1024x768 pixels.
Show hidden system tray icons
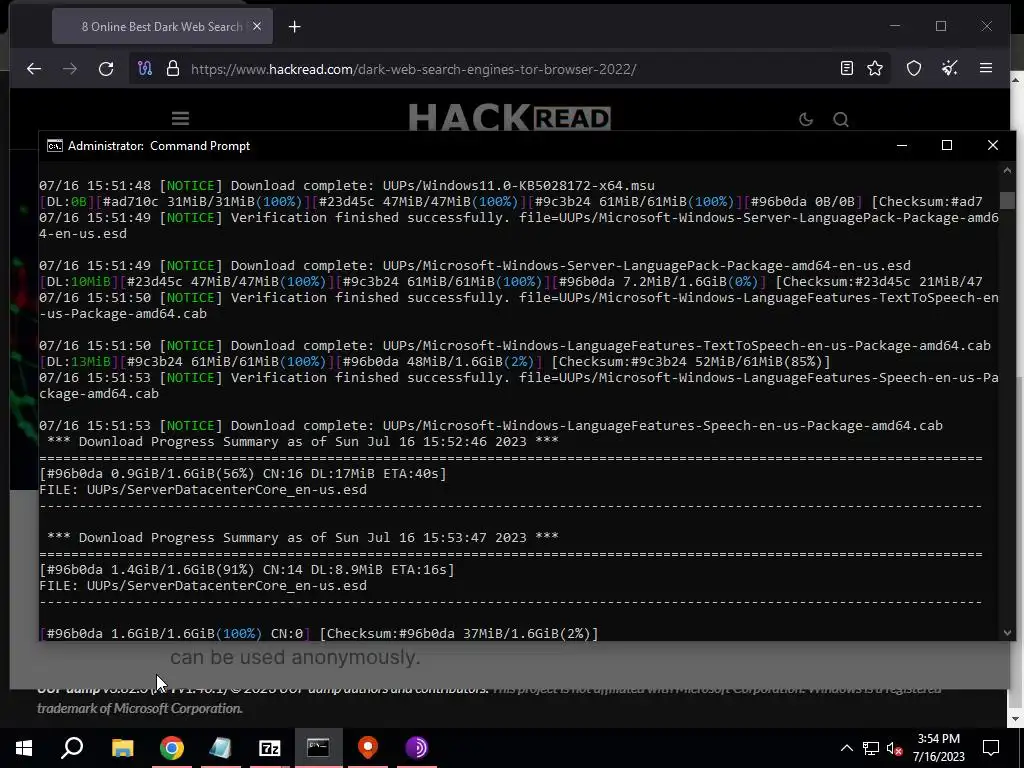tap(846, 748)
